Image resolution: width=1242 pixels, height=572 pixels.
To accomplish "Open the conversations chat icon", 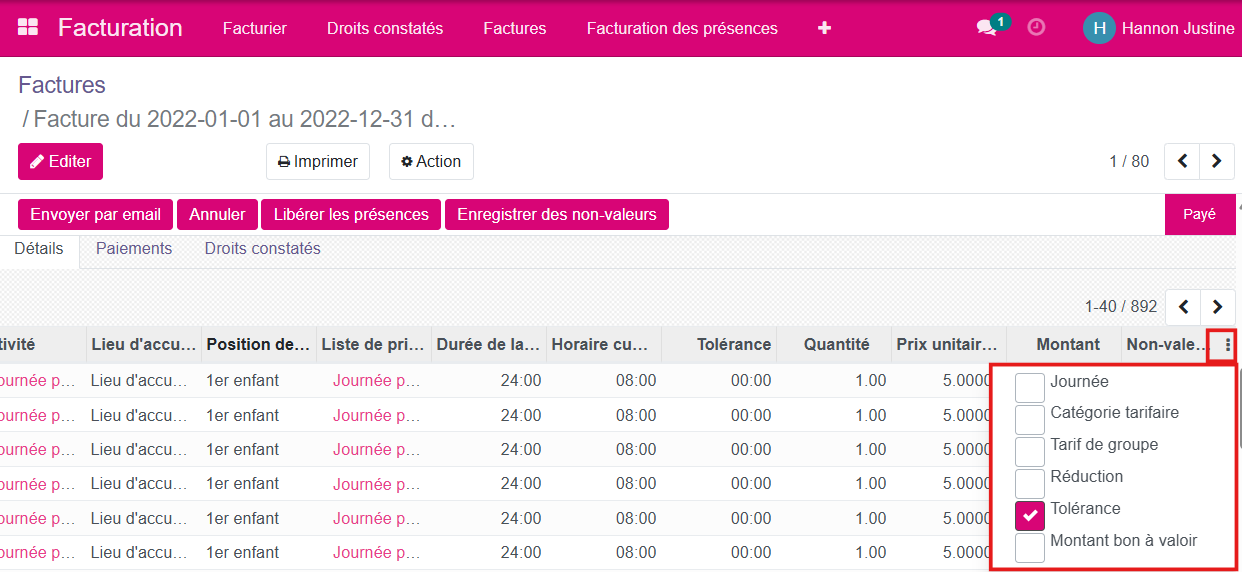I will pyautogui.click(x=987, y=28).
